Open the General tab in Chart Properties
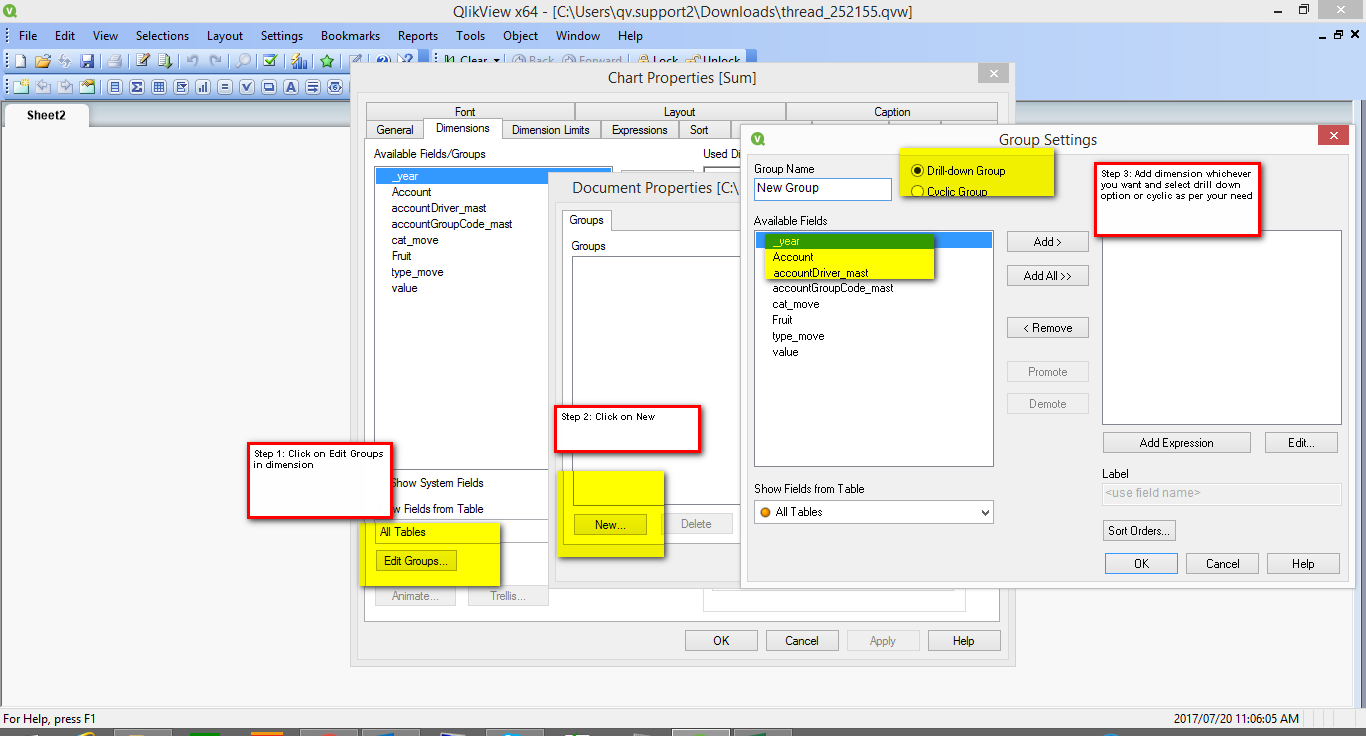 (x=395, y=130)
